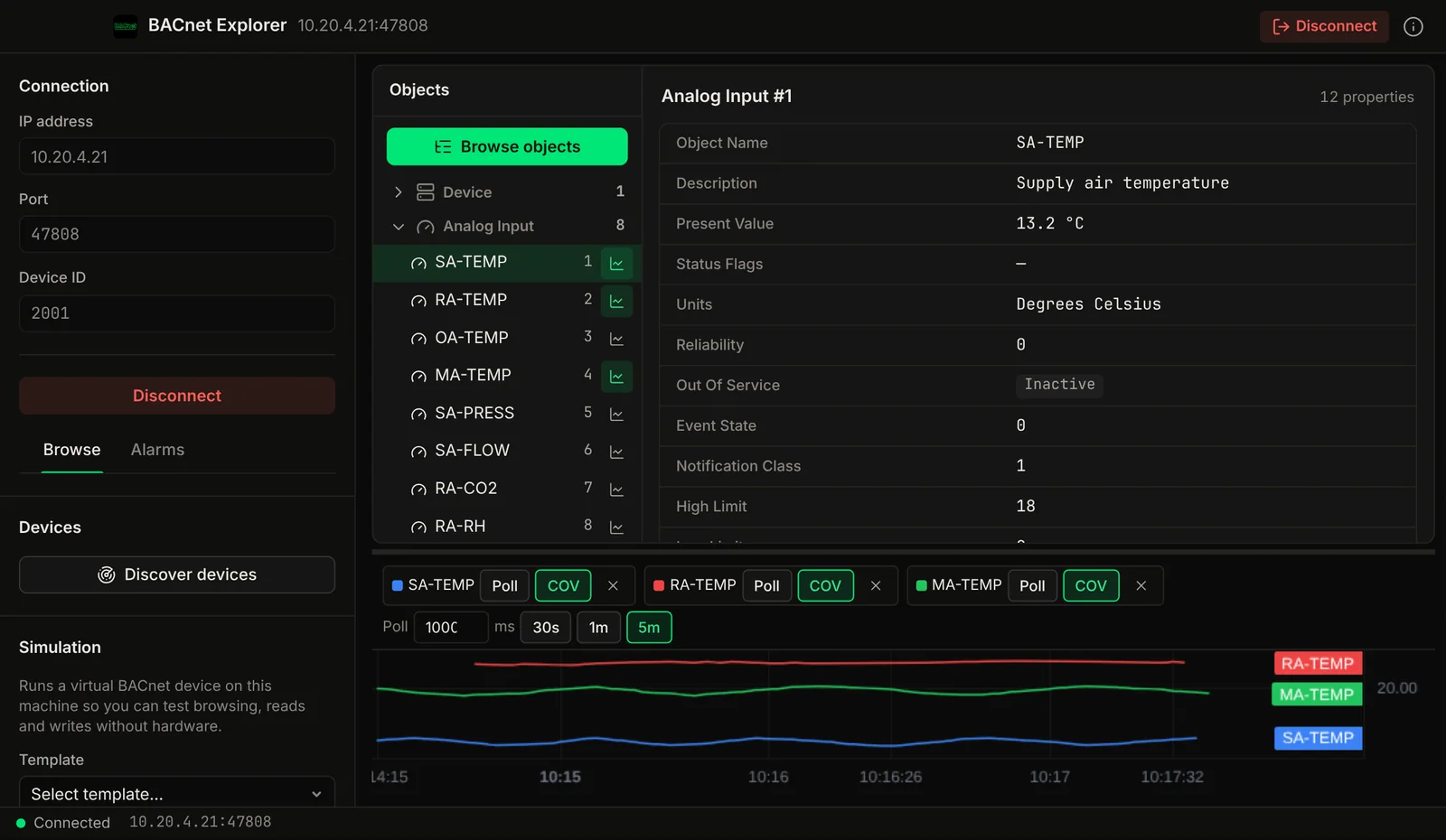Enable trend chart for SA-PRESS row
Screen dimensions: 1446x840
pos(616,414)
